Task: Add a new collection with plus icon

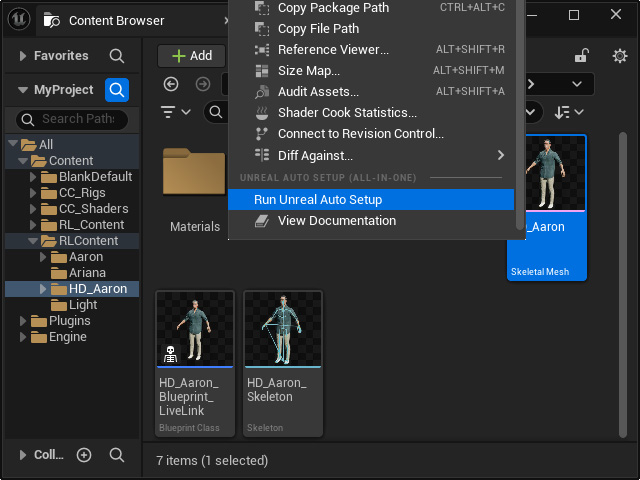Action: tap(84, 455)
